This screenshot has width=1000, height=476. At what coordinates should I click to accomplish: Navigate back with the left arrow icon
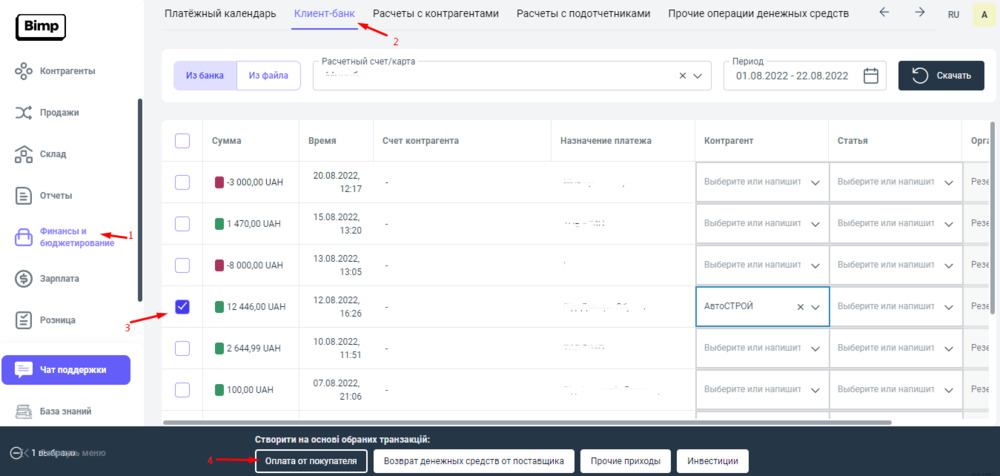coord(883,13)
